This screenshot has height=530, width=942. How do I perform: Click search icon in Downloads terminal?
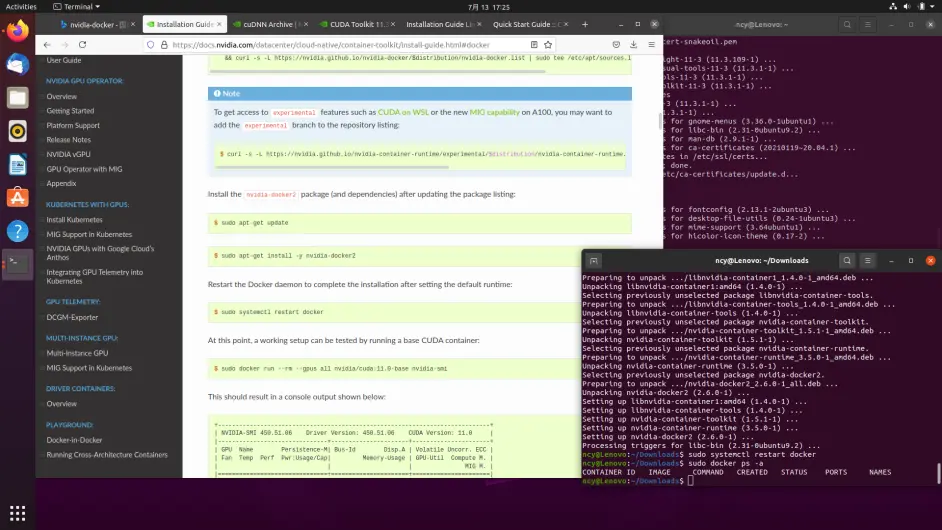847,261
